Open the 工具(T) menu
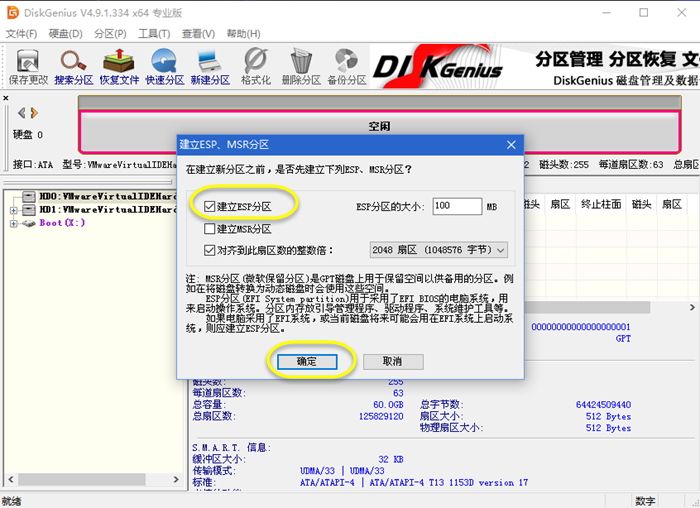The height and width of the screenshot is (508, 700). click(154, 34)
